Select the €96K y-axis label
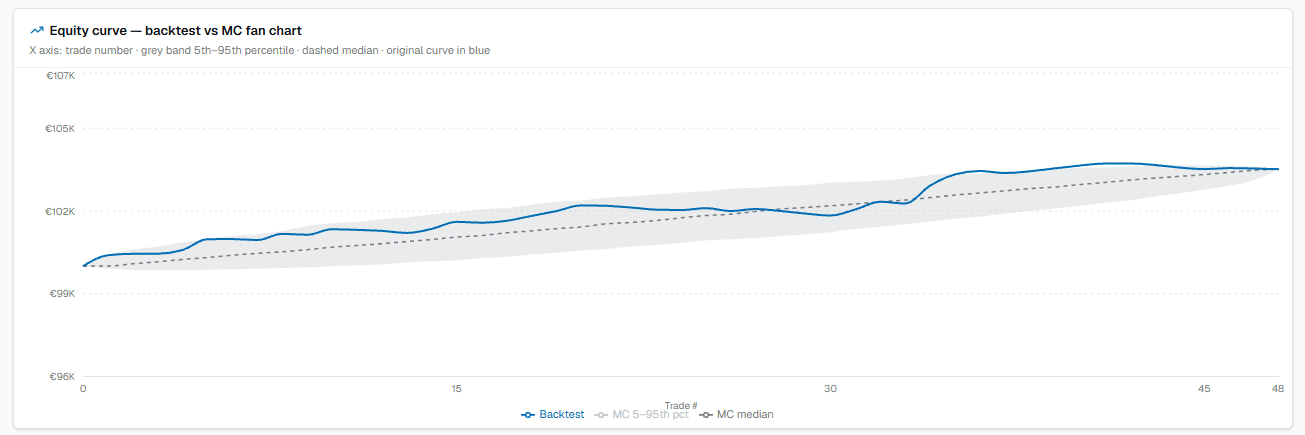The width and height of the screenshot is (1305, 435). 63,377
